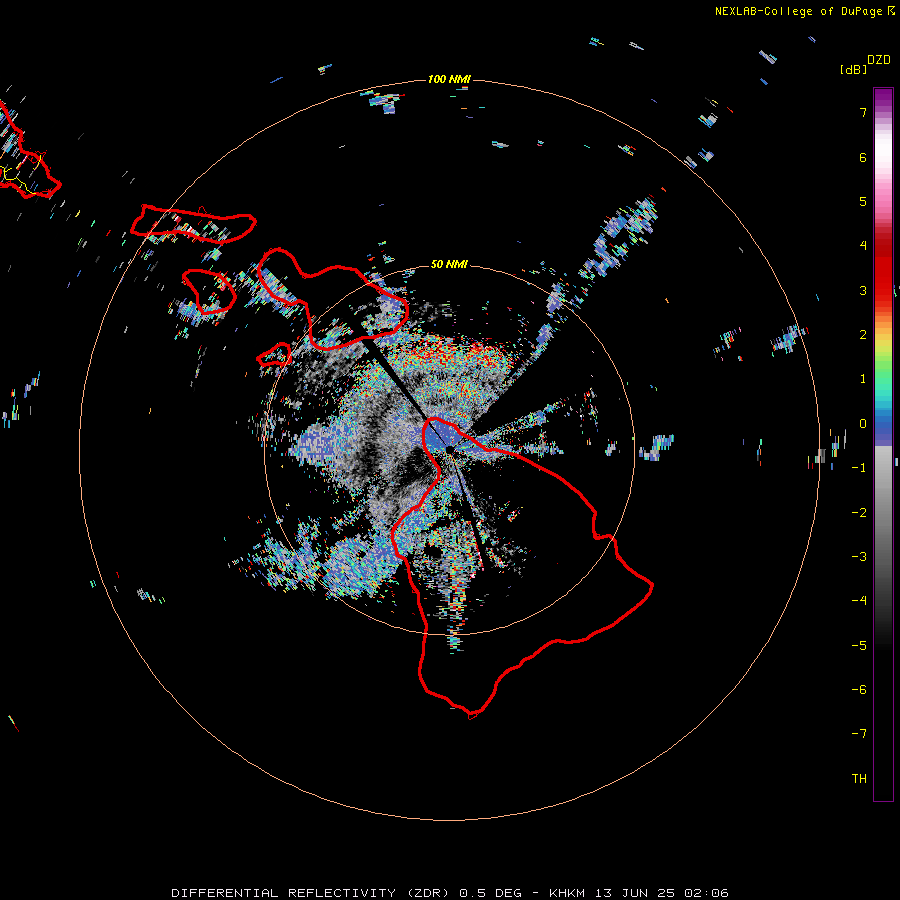Click the 7 tick label on scale
The width and height of the screenshot is (900, 900).
coord(863,112)
